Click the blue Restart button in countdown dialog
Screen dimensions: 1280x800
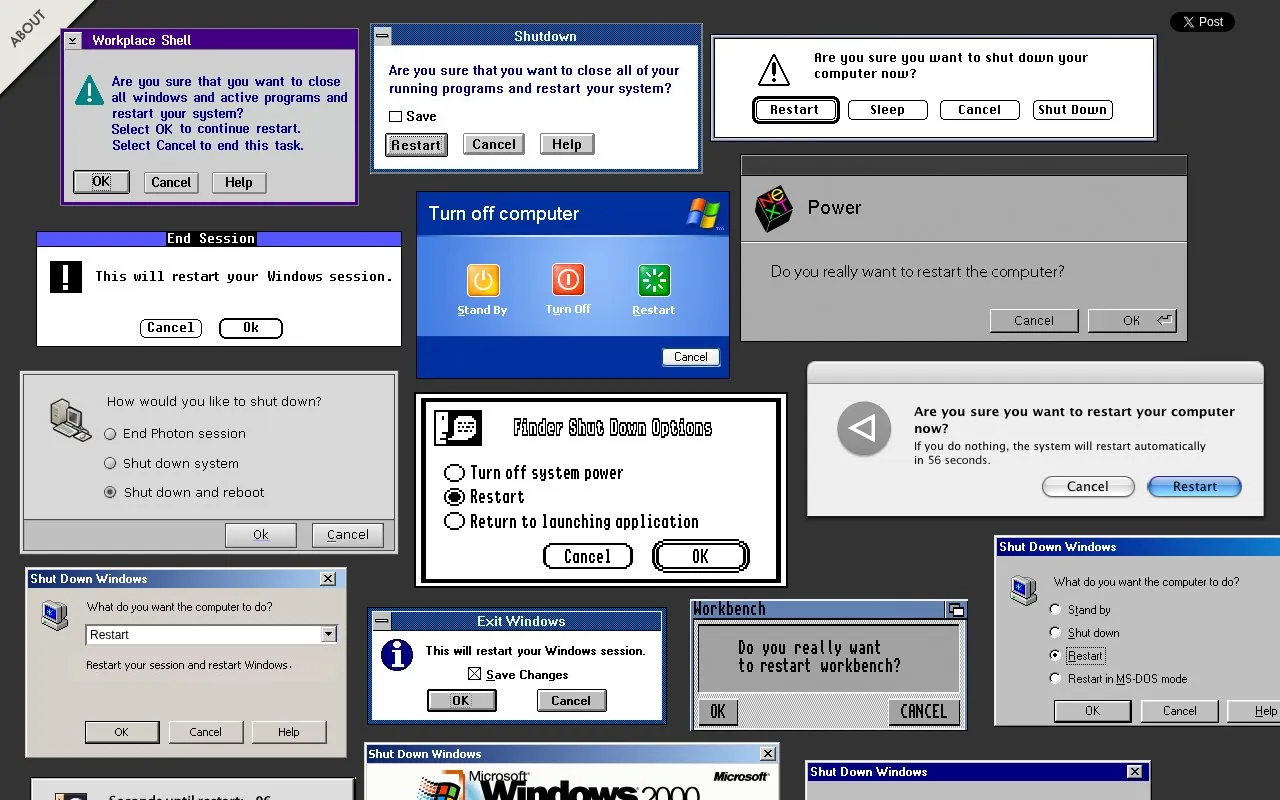[1195, 487]
